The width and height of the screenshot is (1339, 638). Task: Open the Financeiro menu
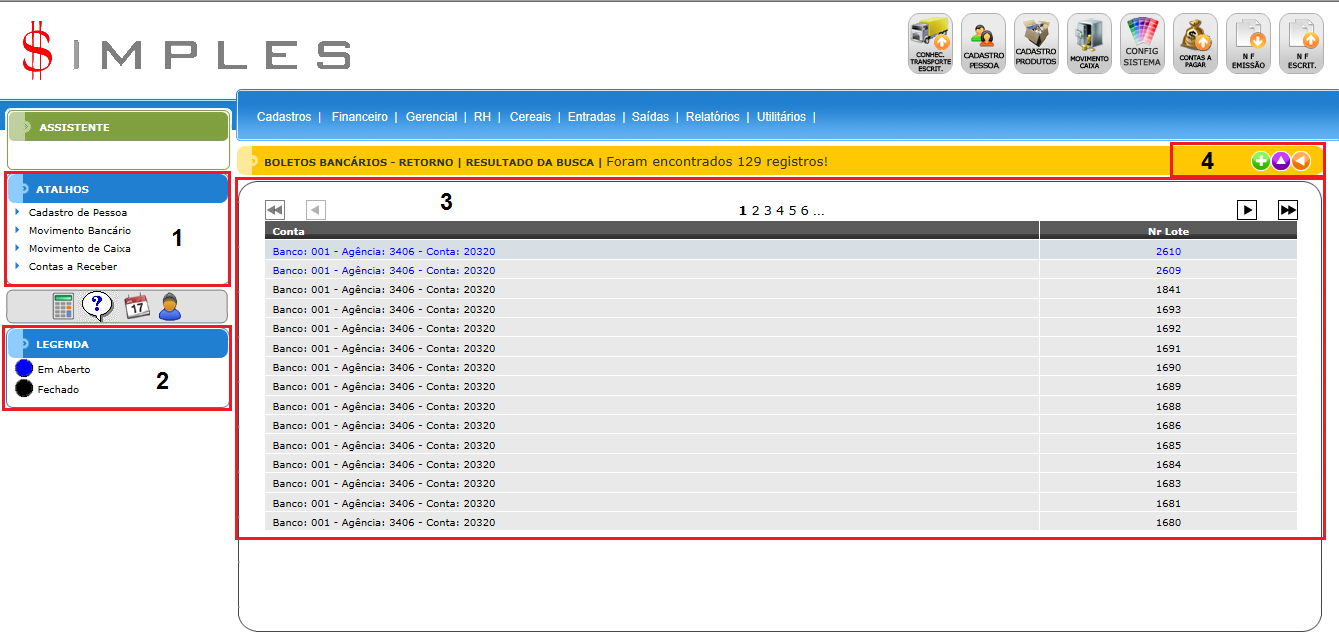[359, 117]
